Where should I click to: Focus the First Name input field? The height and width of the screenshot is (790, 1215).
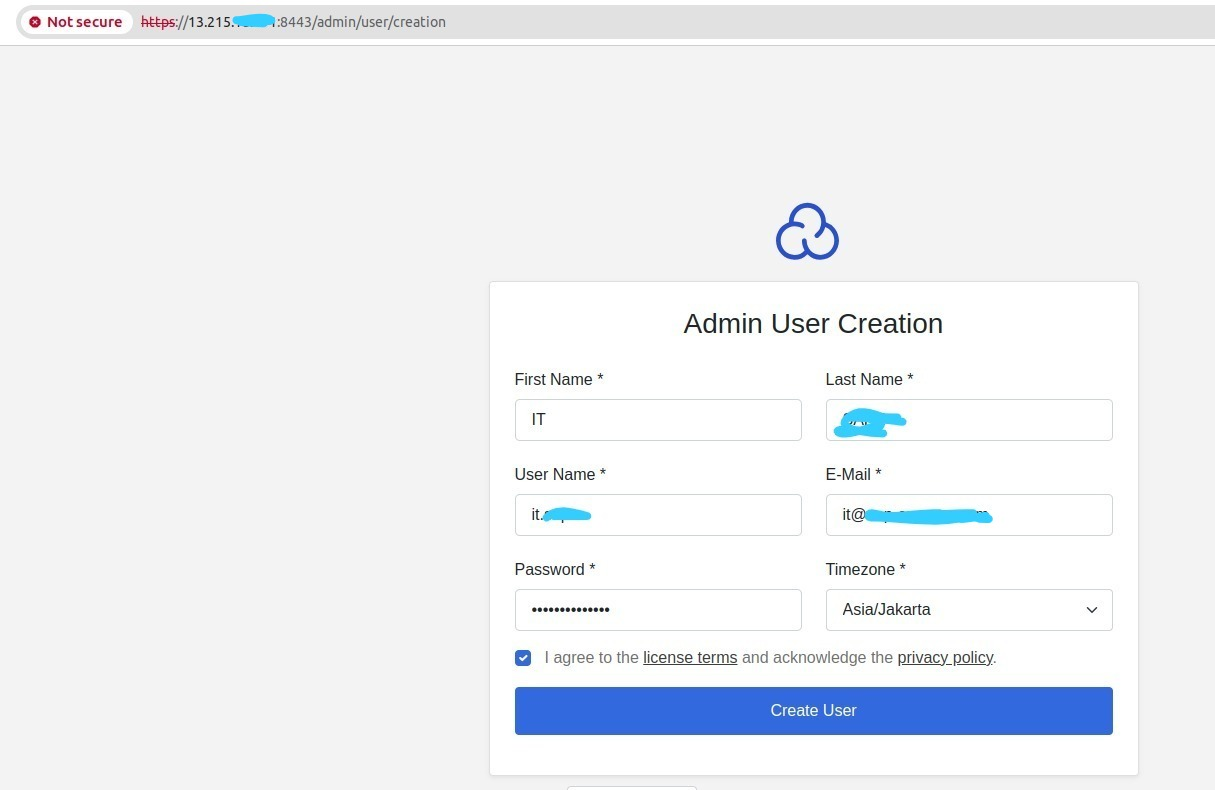(657, 419)
